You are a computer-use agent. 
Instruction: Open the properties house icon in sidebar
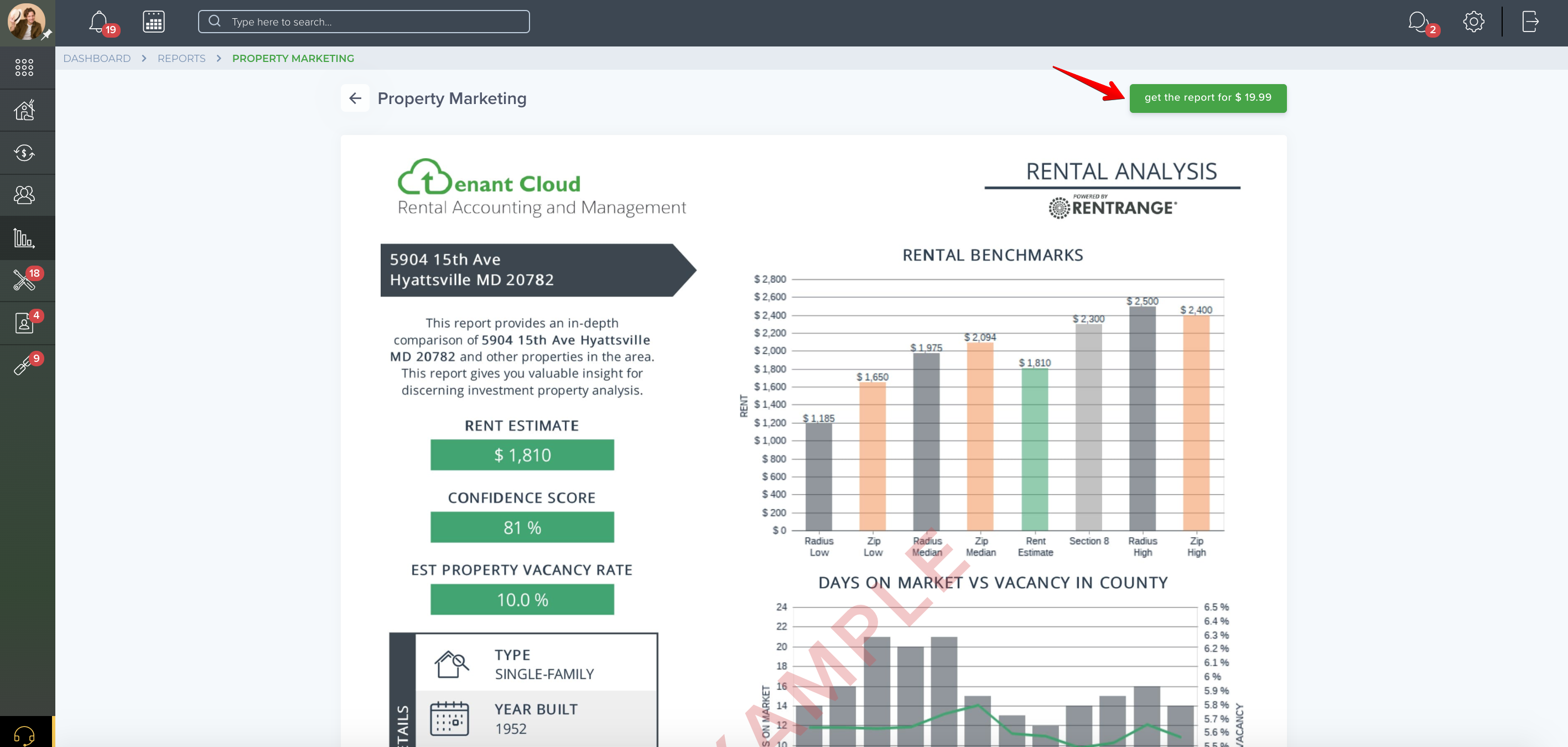point(24,110)
